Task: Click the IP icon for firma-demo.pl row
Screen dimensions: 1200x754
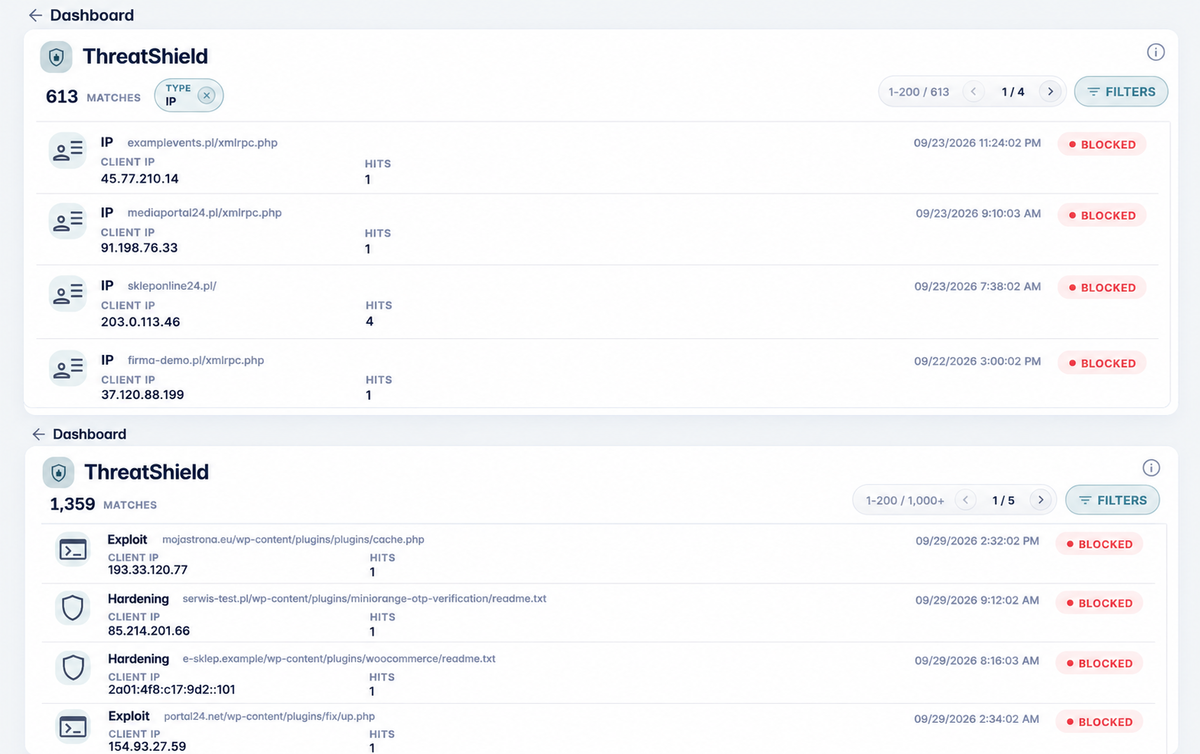Action: 68,369
